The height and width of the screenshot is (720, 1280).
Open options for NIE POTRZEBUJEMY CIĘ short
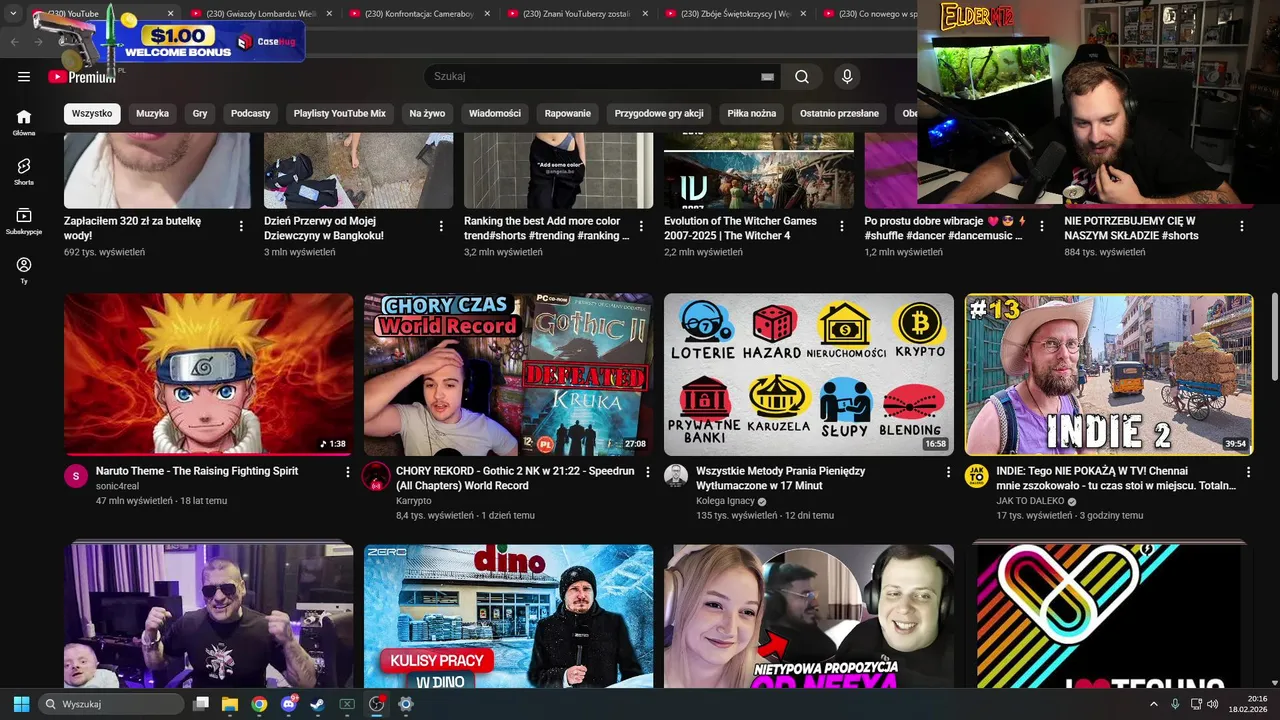[1242, 226]
